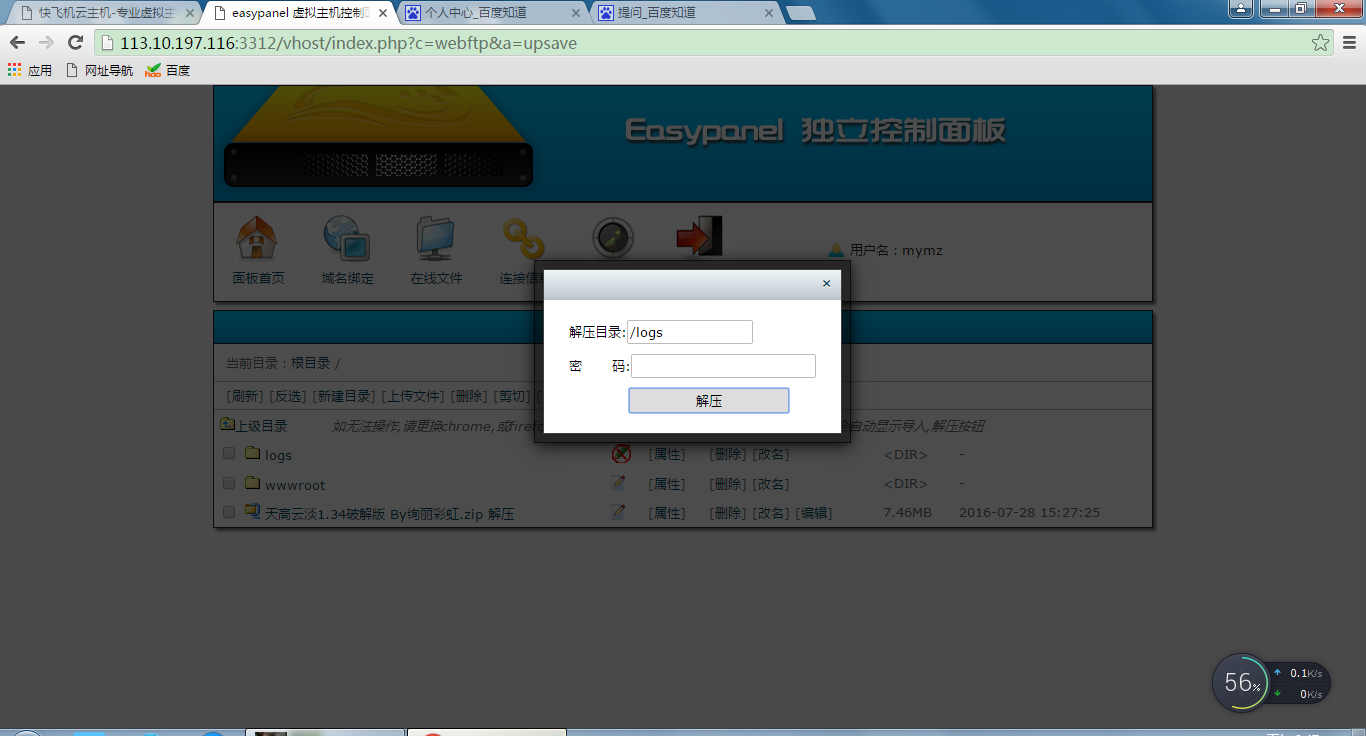Click [改名] in the wwwroot row

coord(771,483)
